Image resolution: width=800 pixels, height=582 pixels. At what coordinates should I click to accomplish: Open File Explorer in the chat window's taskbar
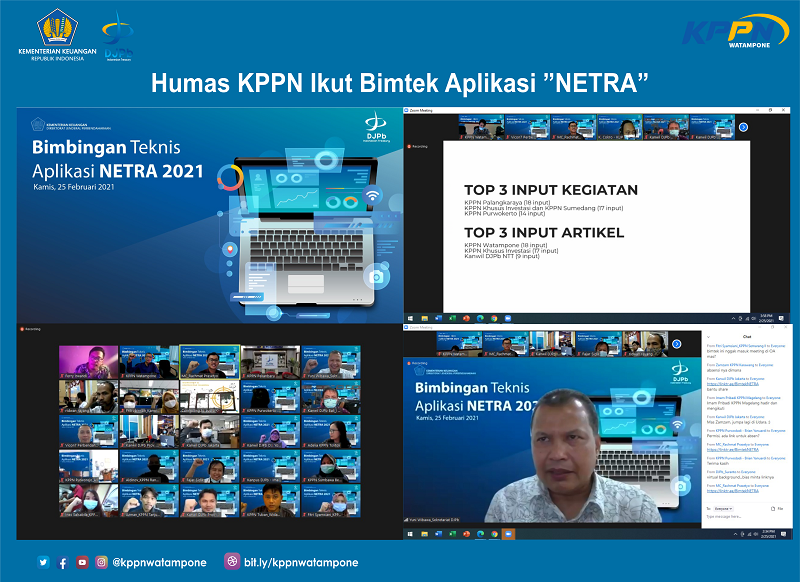tap(424, 534)
